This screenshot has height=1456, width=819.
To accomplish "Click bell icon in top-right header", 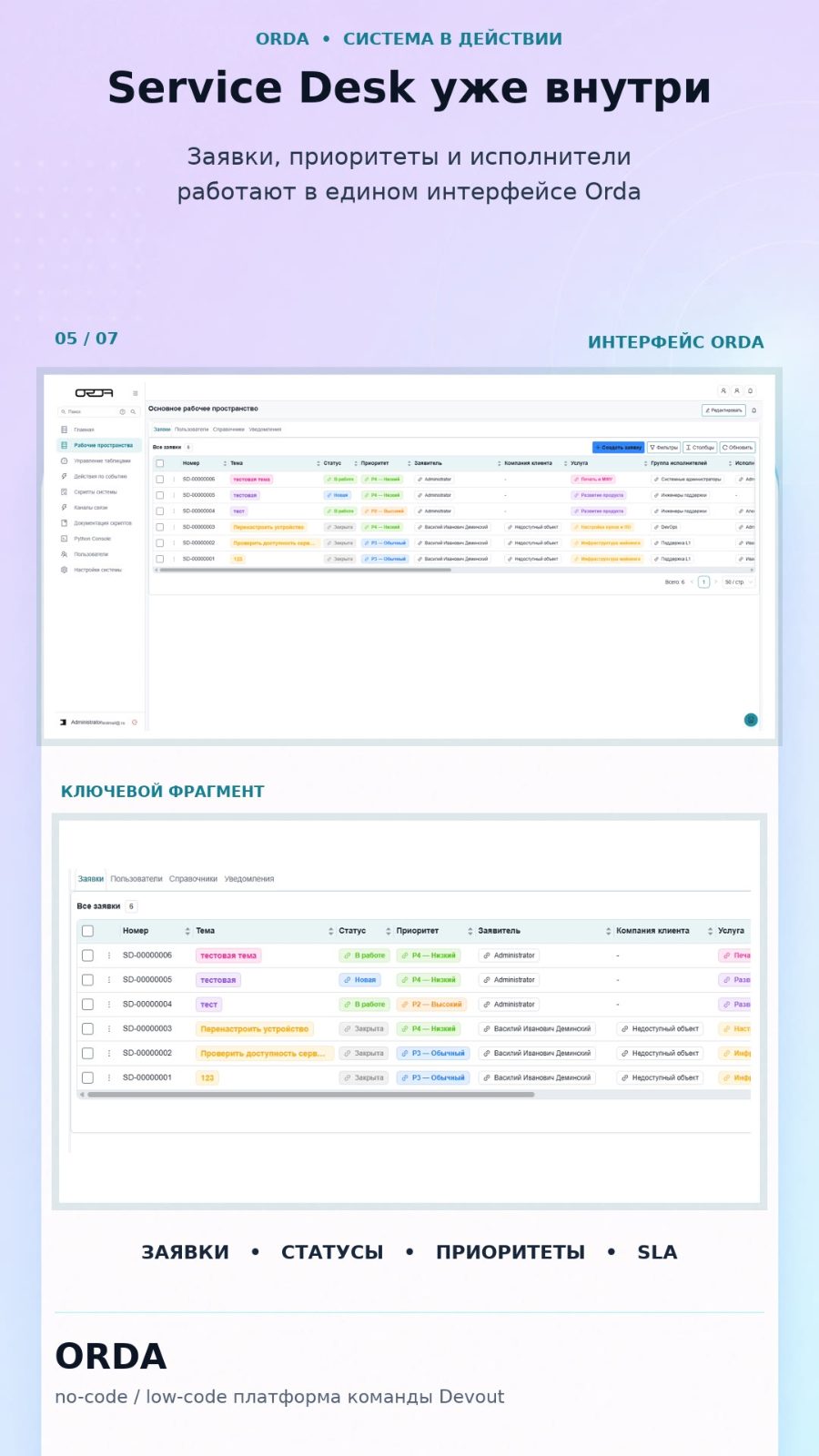I will tap(750, 391).
